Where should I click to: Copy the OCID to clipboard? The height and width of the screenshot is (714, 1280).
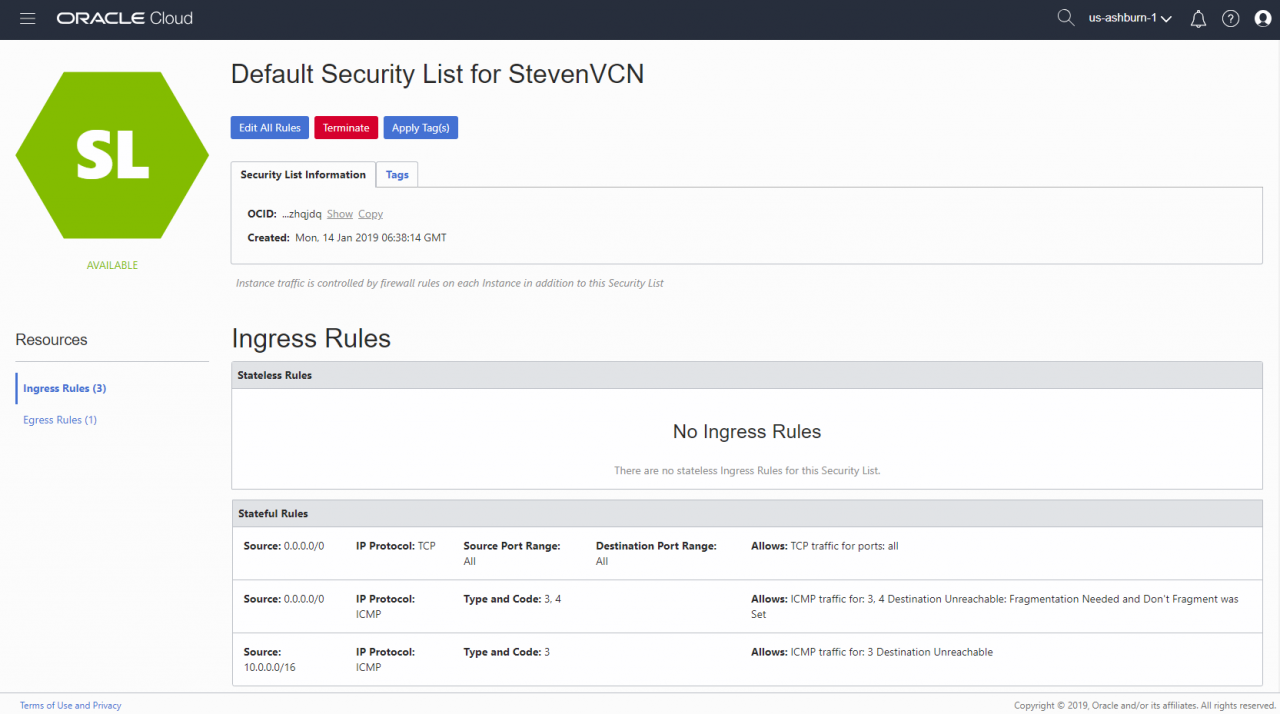370,214
